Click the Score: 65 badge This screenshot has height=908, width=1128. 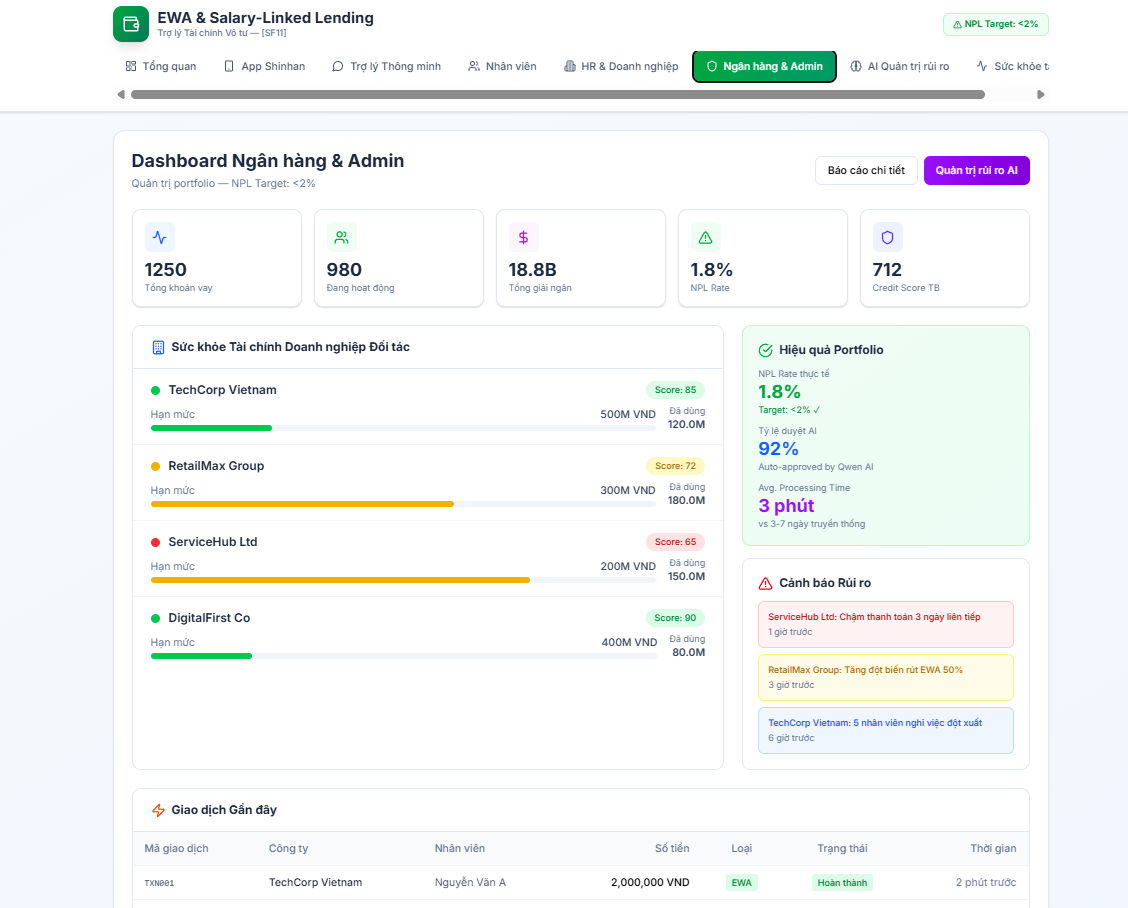(x=675, y=542)
